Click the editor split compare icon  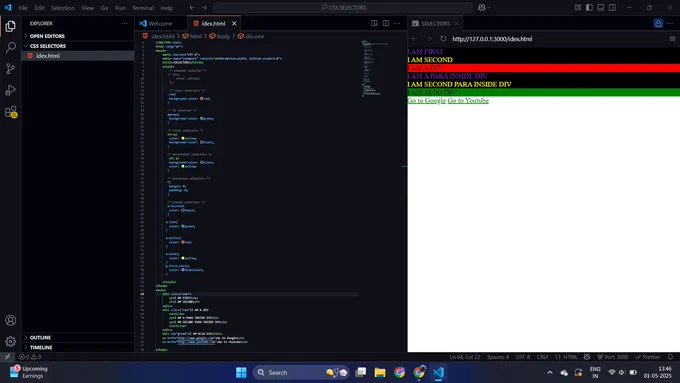(x=374, y=23)
